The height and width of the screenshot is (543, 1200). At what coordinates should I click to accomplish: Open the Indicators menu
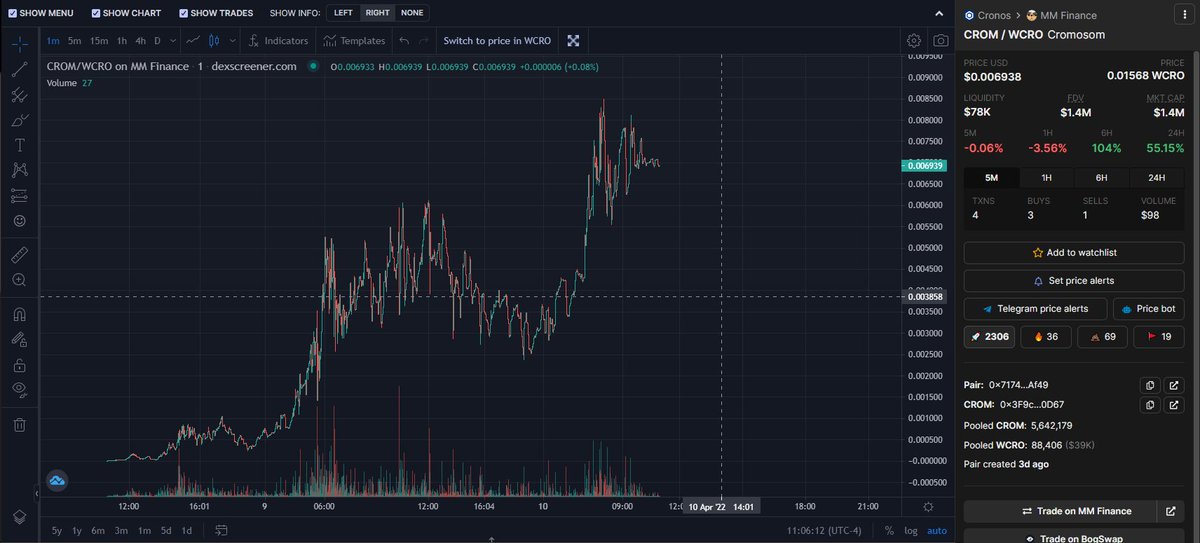[x=278, y=41]
